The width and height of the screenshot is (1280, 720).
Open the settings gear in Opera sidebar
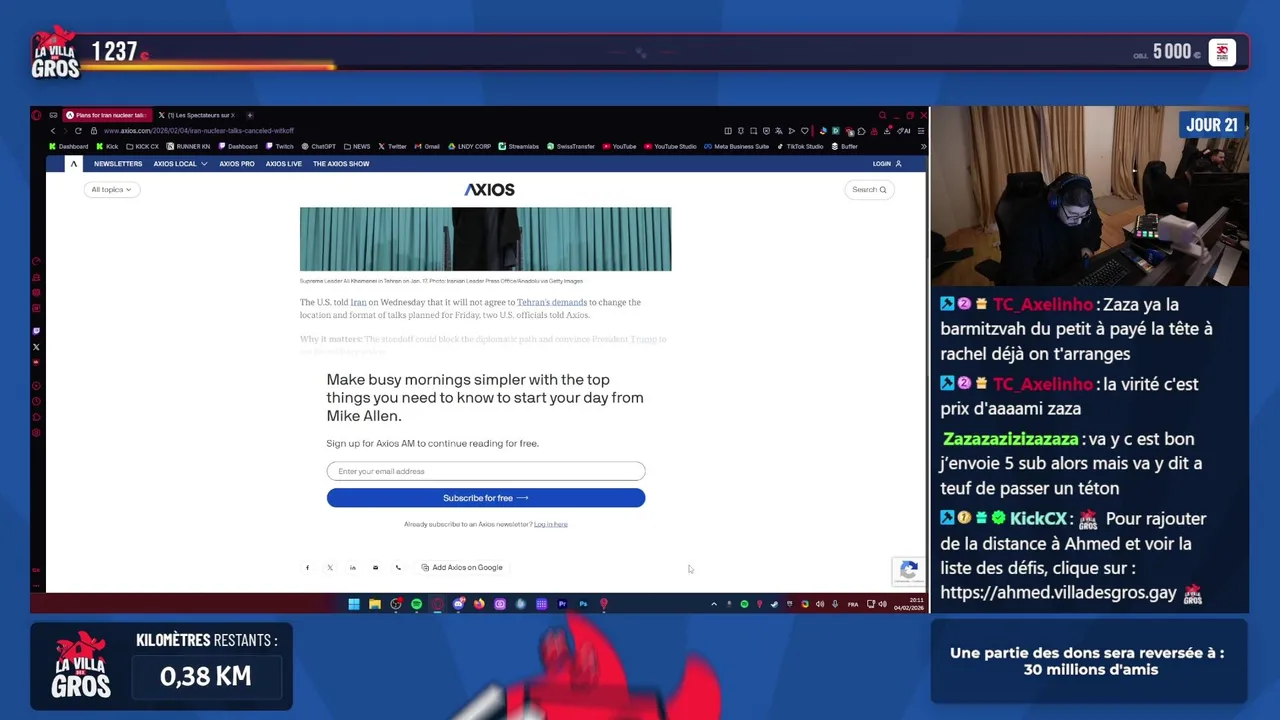[x=36, y=432]
